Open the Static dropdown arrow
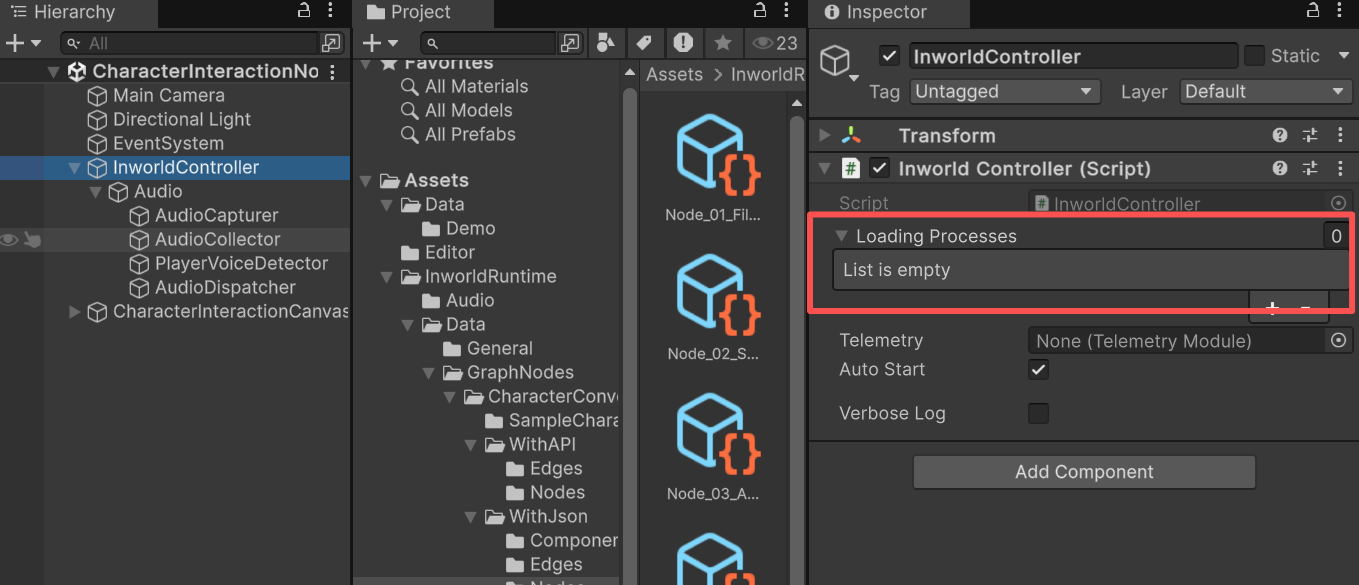The width and height of the screenshot is (1359, 585). (1344, 56)
